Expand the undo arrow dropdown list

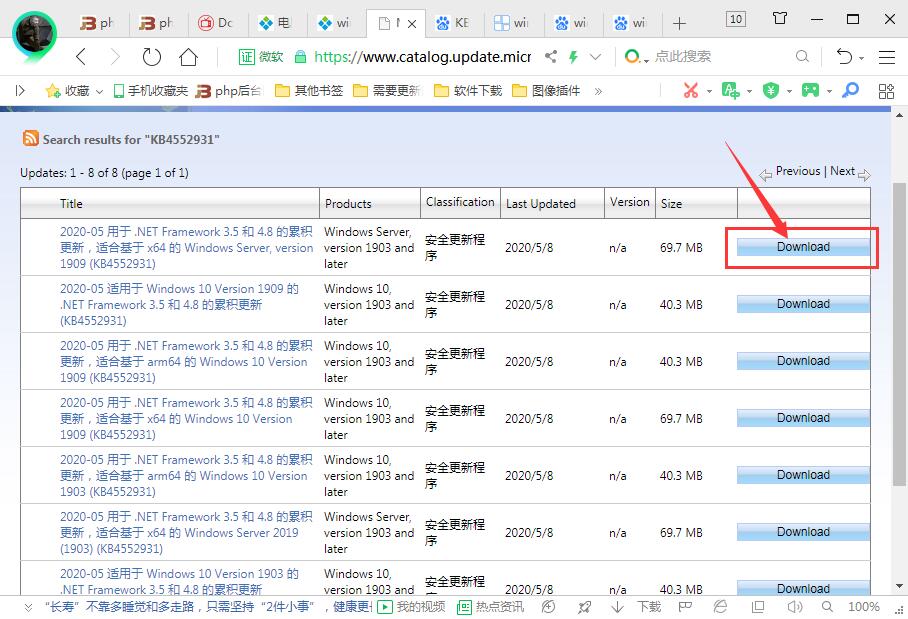tap(862, 58)
